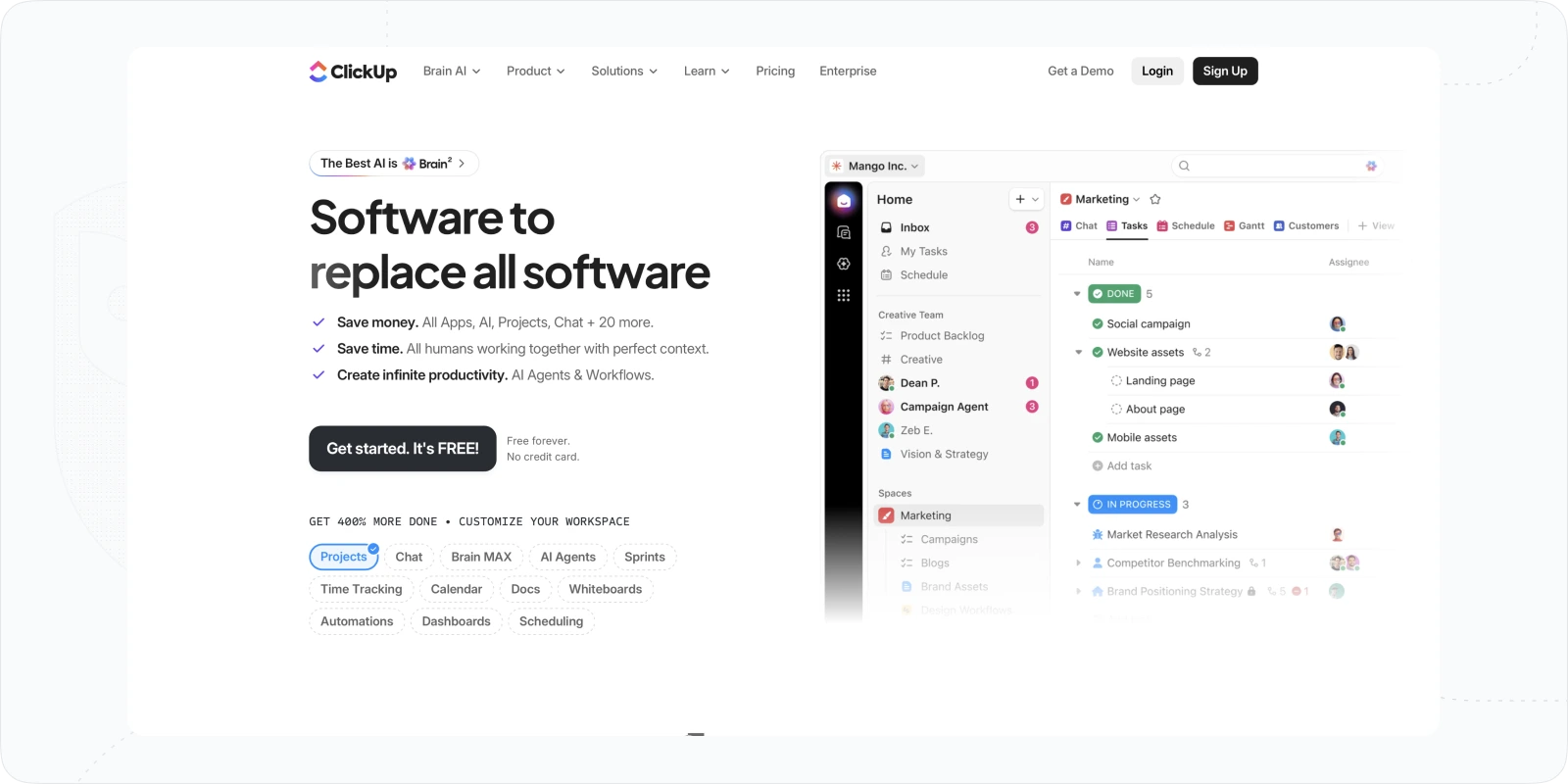This screenshot has height=784, width=1568.
Task: Open the Brain AI icon beside the search bar
Action: (1371, 166)
